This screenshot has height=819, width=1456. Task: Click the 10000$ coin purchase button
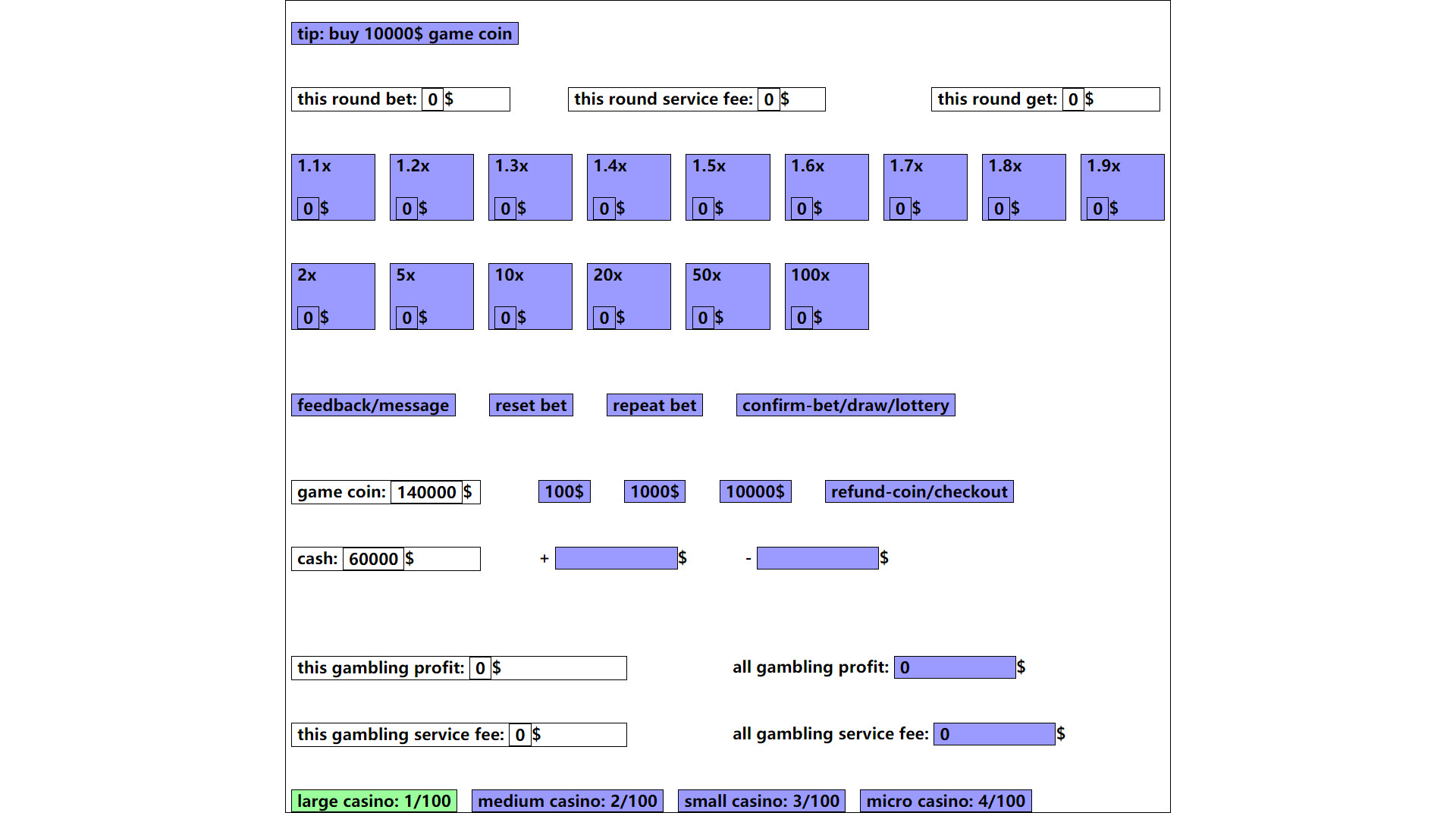point(756,491)
